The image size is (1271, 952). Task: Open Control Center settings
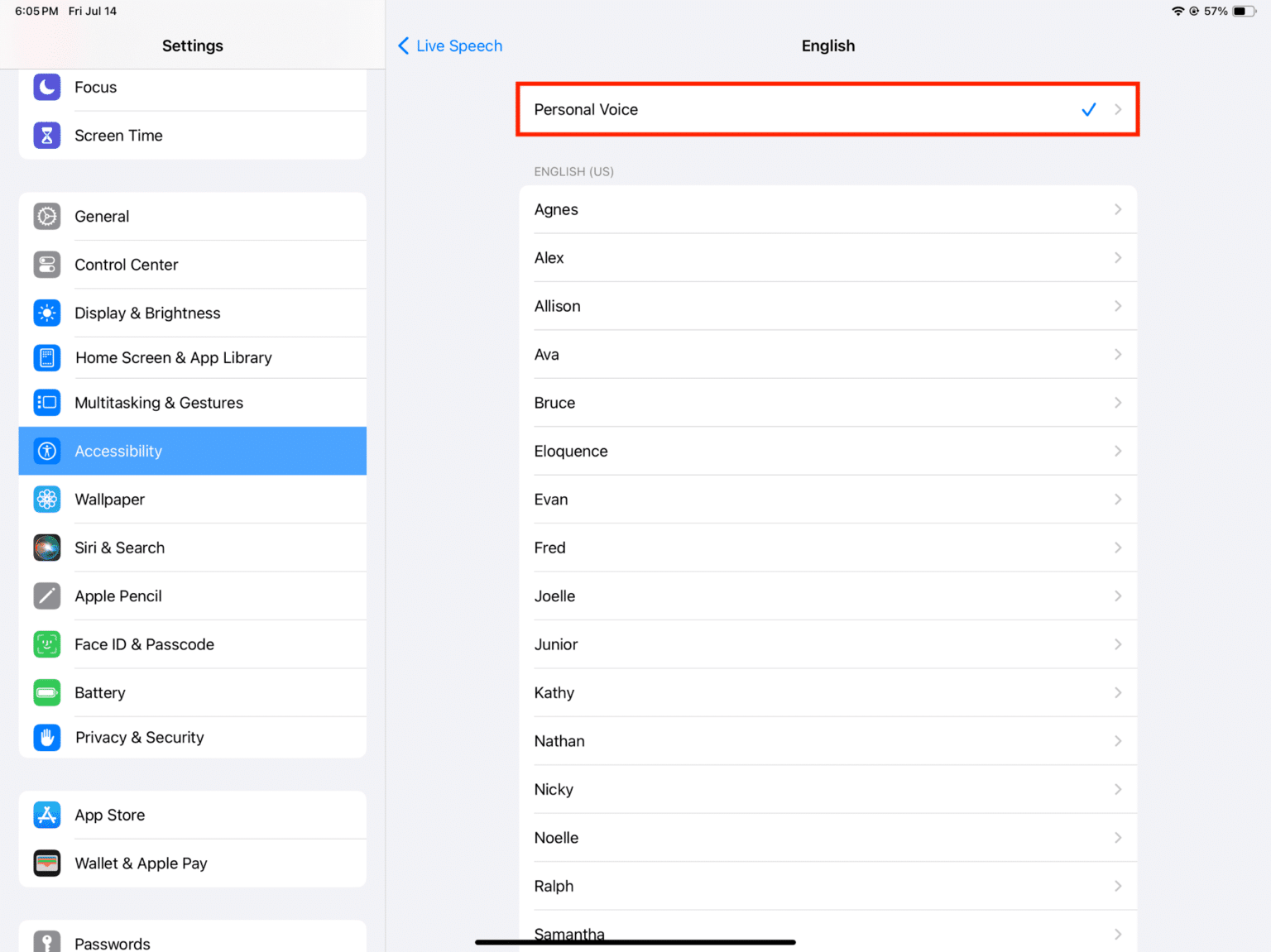[192, 265]
